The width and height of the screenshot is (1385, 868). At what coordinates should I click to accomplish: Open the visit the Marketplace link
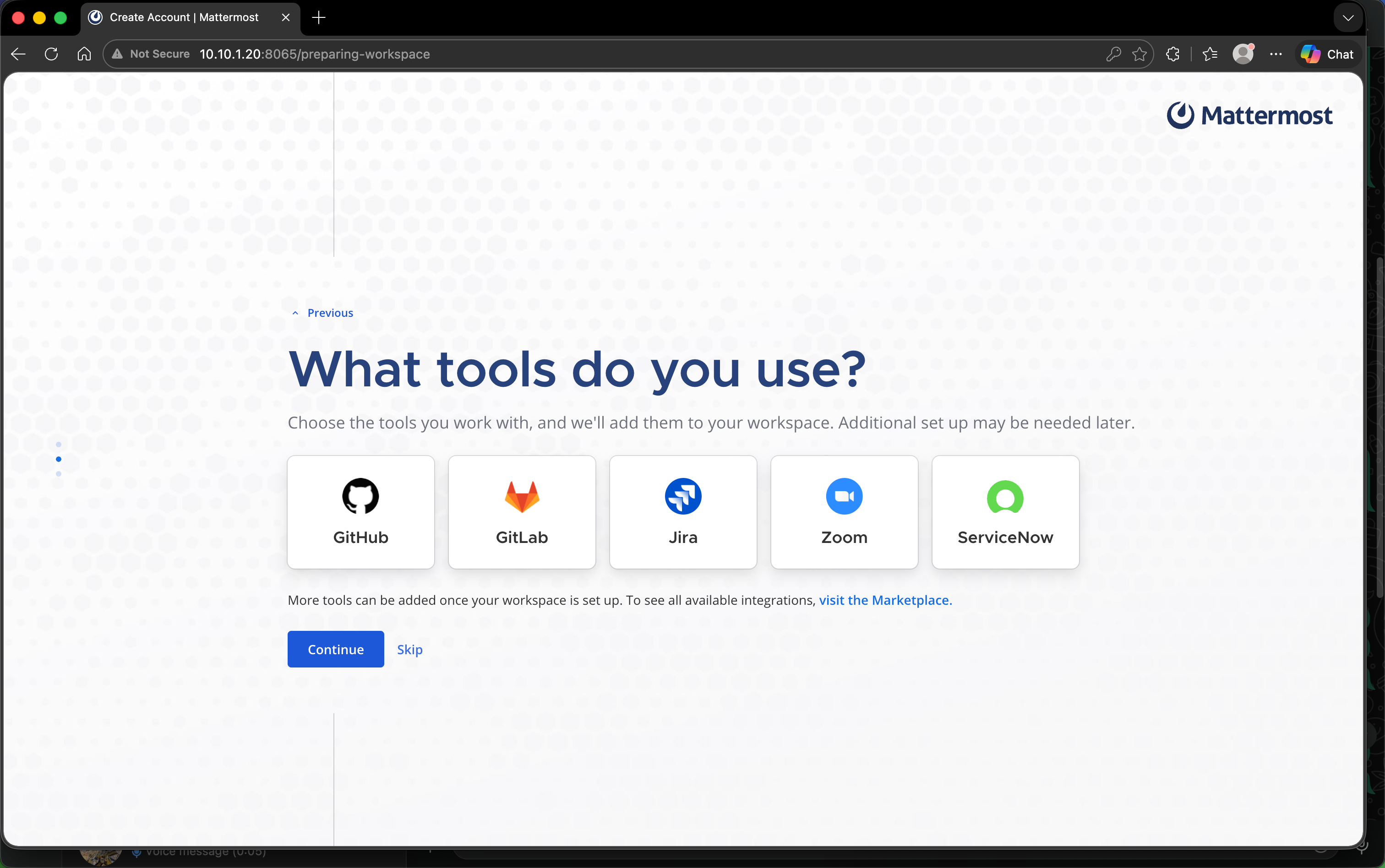885,600
